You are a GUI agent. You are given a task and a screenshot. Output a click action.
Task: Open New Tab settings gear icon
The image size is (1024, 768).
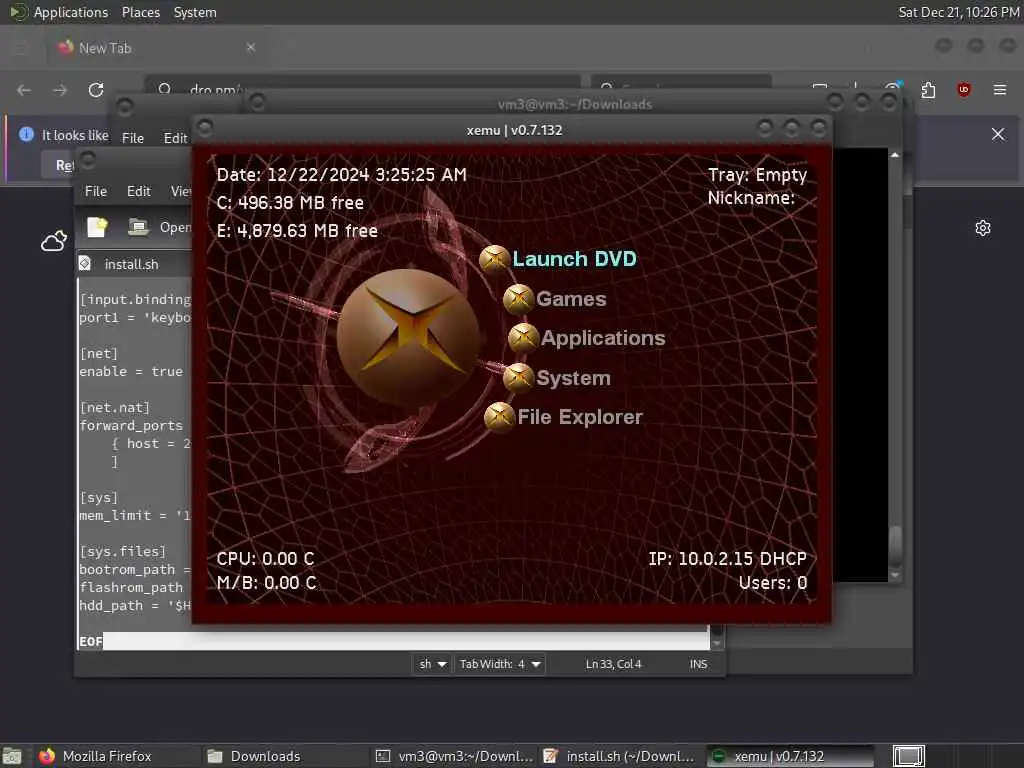[x=983, y=228]
